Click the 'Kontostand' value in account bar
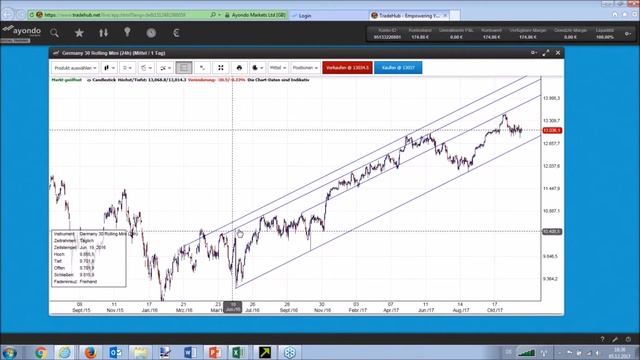This screenshot has width=640, height=360. tap(420, 37)
